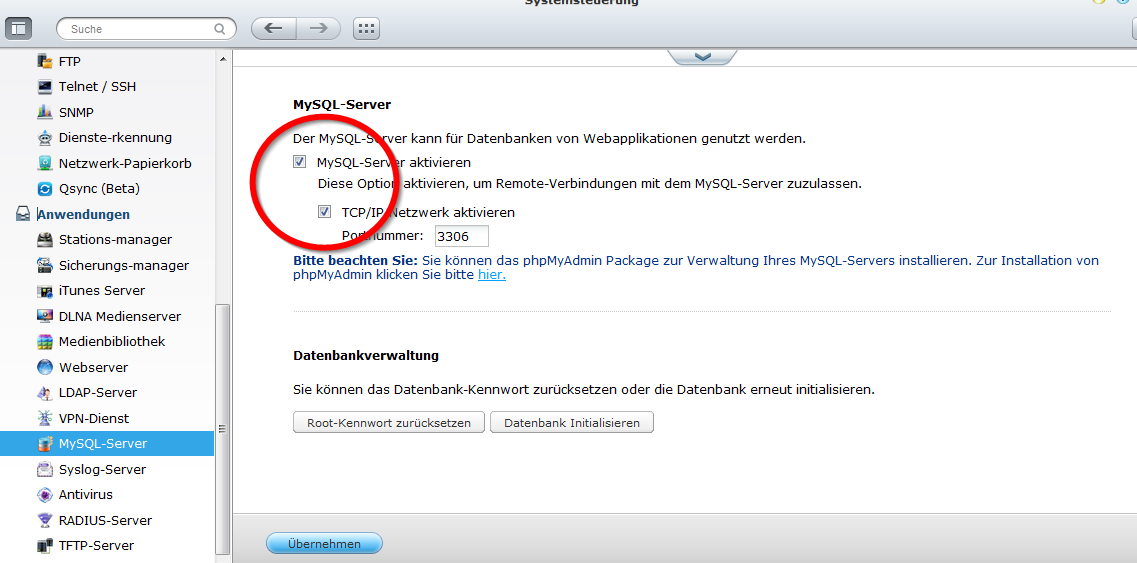
Task: Toggle the sidebar panel icon top-left
Action: tap(18, 29)
